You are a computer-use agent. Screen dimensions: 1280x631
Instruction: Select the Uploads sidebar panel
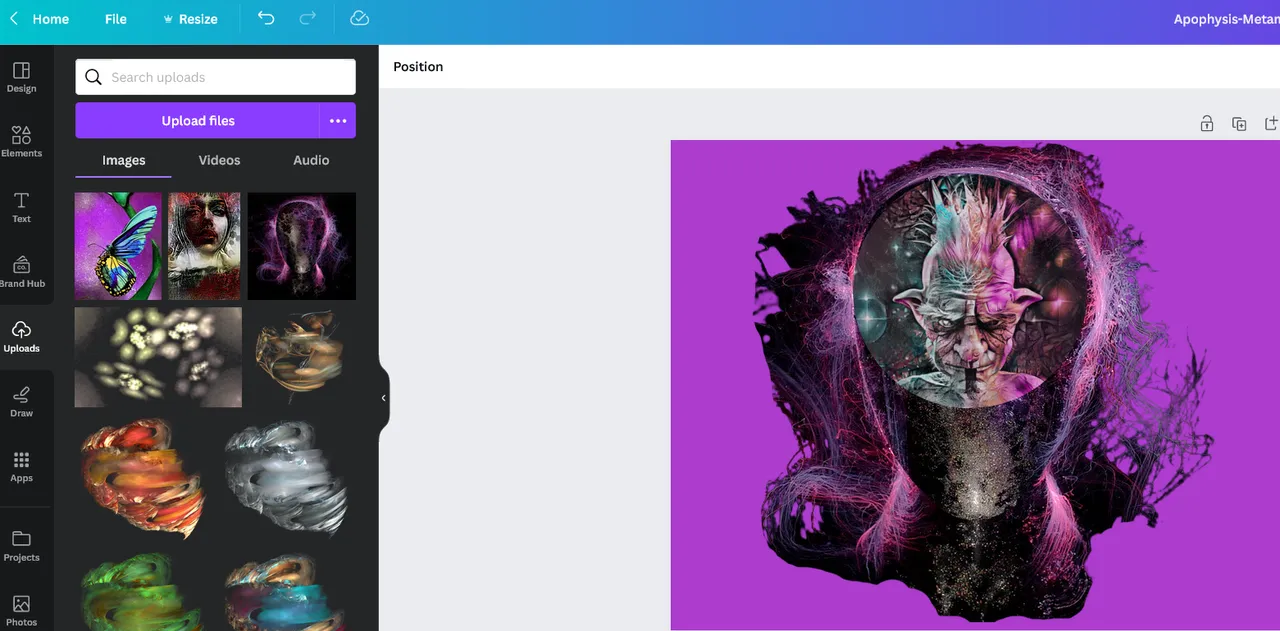coord(21,337)
